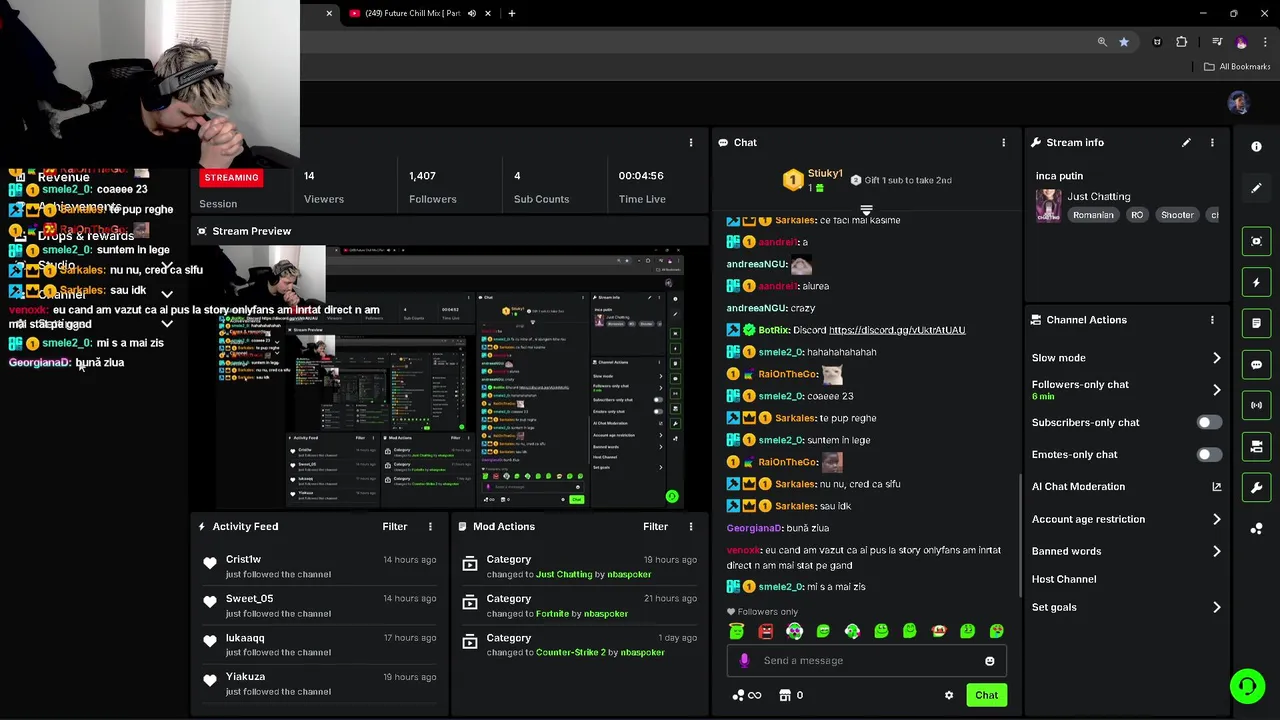Click Just Chatting category thumbnail in Stream info

(1048, 205)
